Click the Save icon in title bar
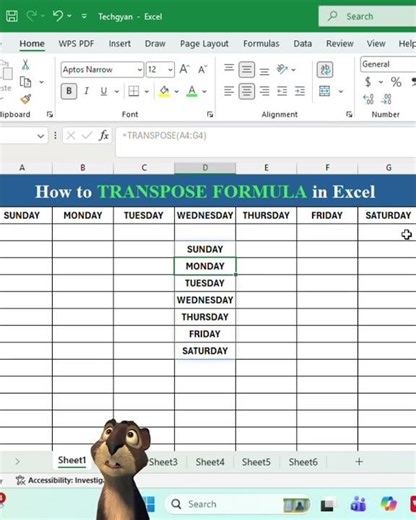The width and height of the screenshot is (416, 520). pyautogui.click(x=12, y=16)
